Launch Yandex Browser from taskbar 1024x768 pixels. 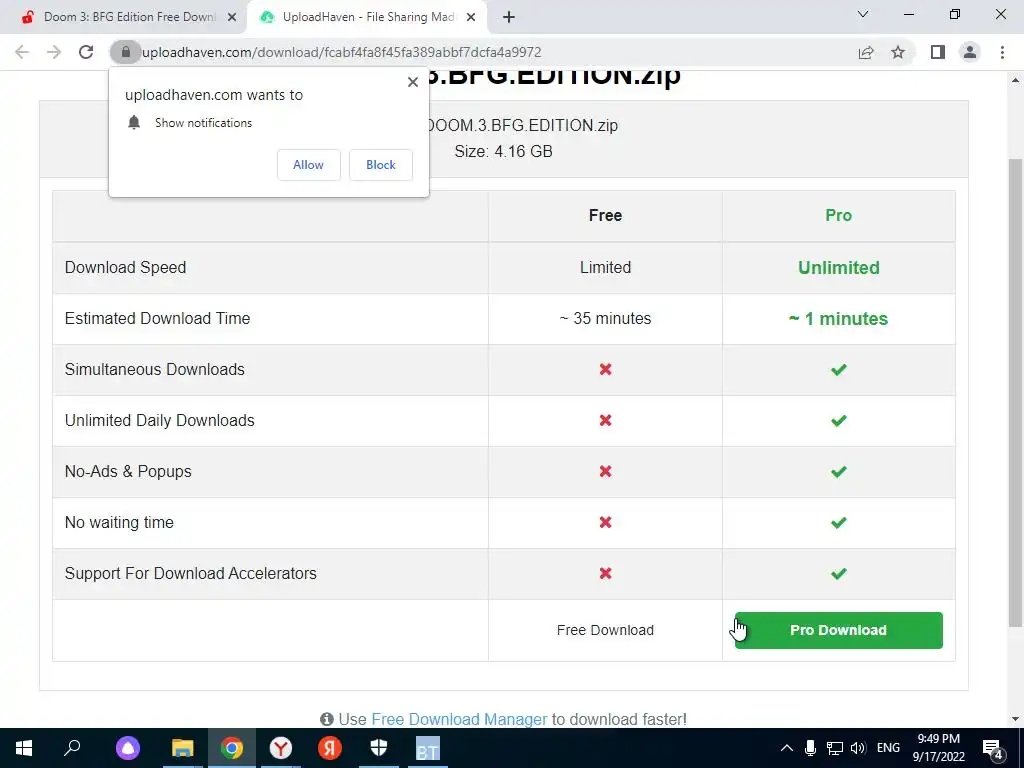[x=281, y=748]
